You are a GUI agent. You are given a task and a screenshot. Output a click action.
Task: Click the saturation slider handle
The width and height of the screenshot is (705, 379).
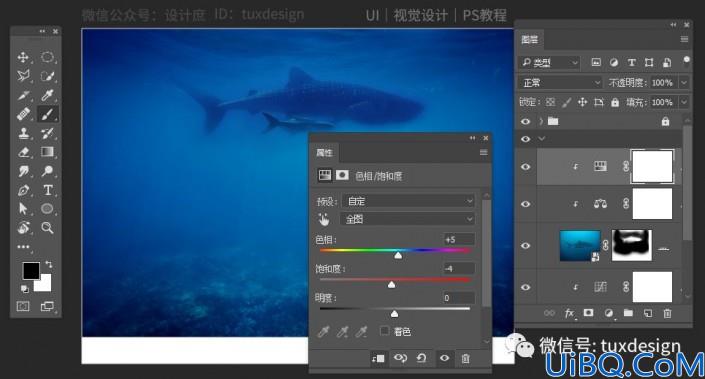(392, 285)
